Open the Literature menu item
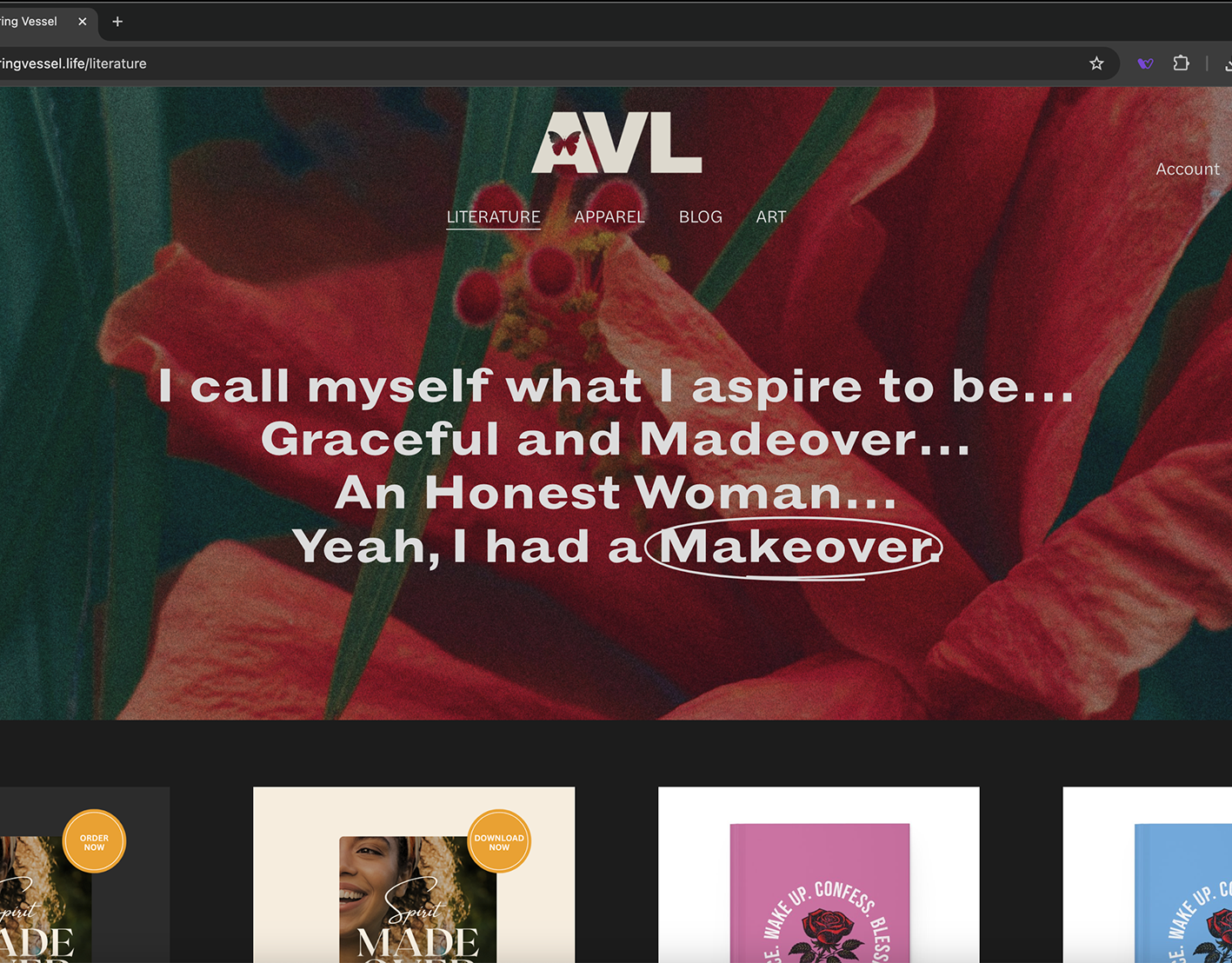Image resolution: width=1232 pixels, height=963 pixels. 493,217
